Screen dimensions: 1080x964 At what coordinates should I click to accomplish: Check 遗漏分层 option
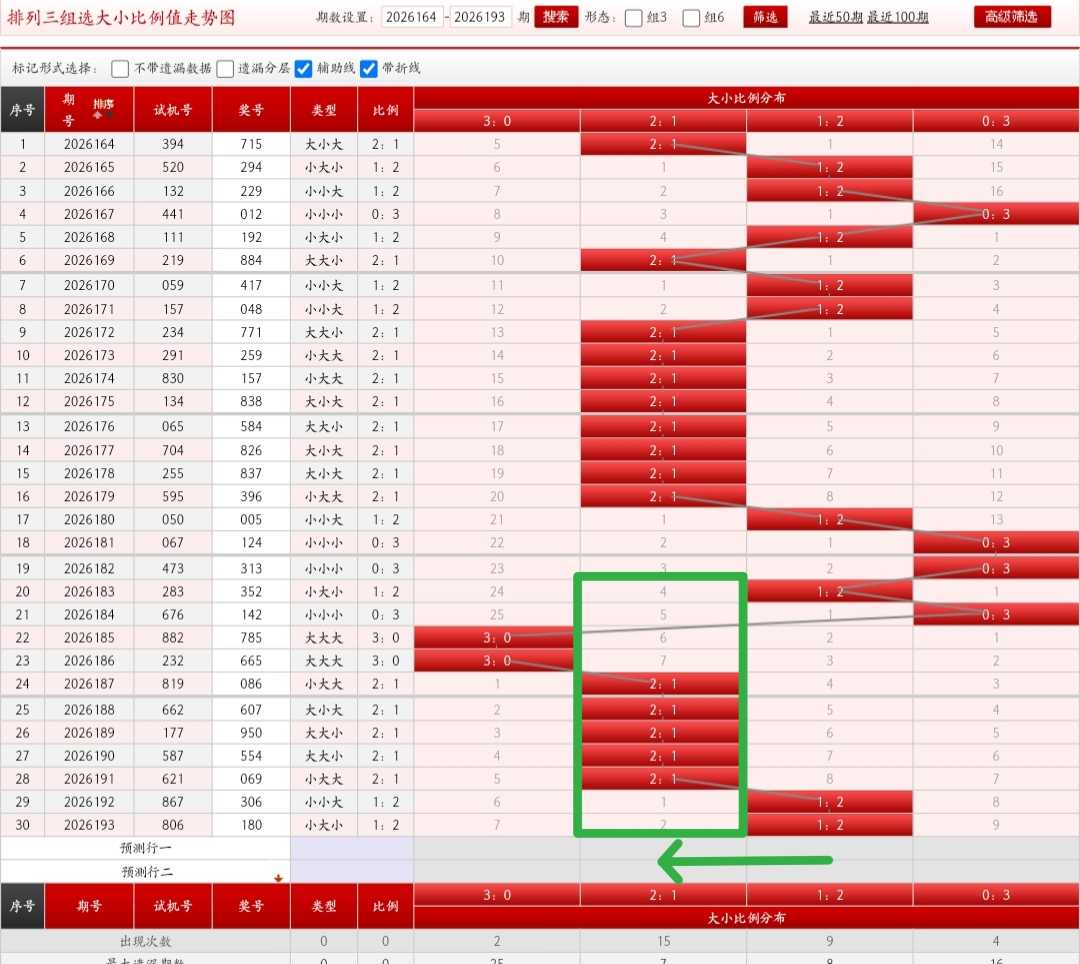tap(225, 68)
